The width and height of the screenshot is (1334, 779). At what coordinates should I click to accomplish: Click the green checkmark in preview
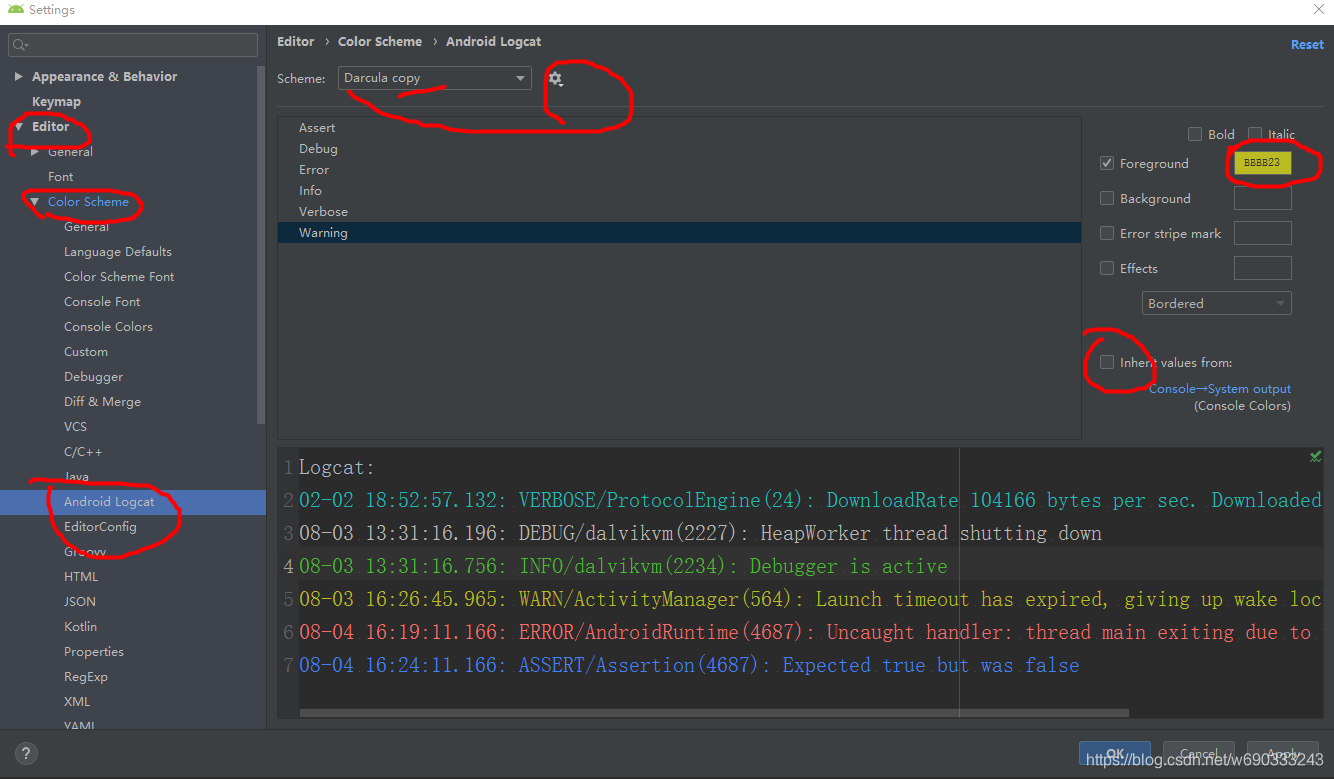click(1315, 456)
